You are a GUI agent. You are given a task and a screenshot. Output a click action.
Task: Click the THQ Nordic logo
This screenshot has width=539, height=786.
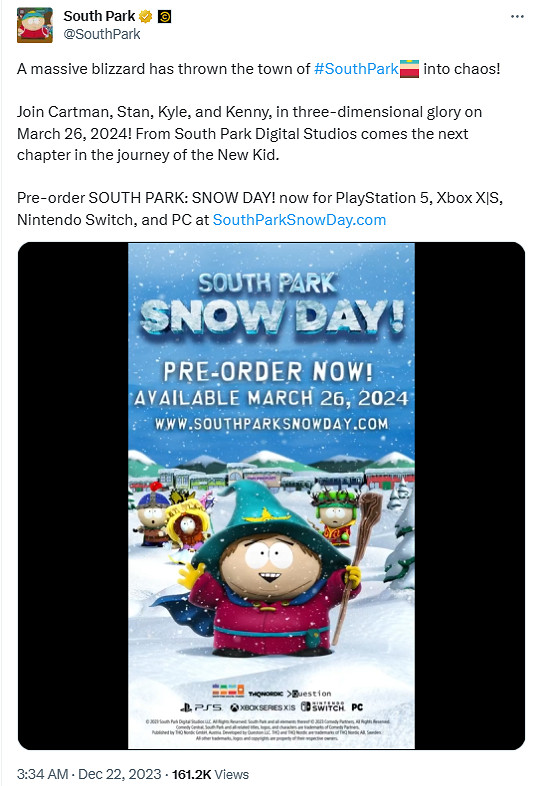click(266, 694)
